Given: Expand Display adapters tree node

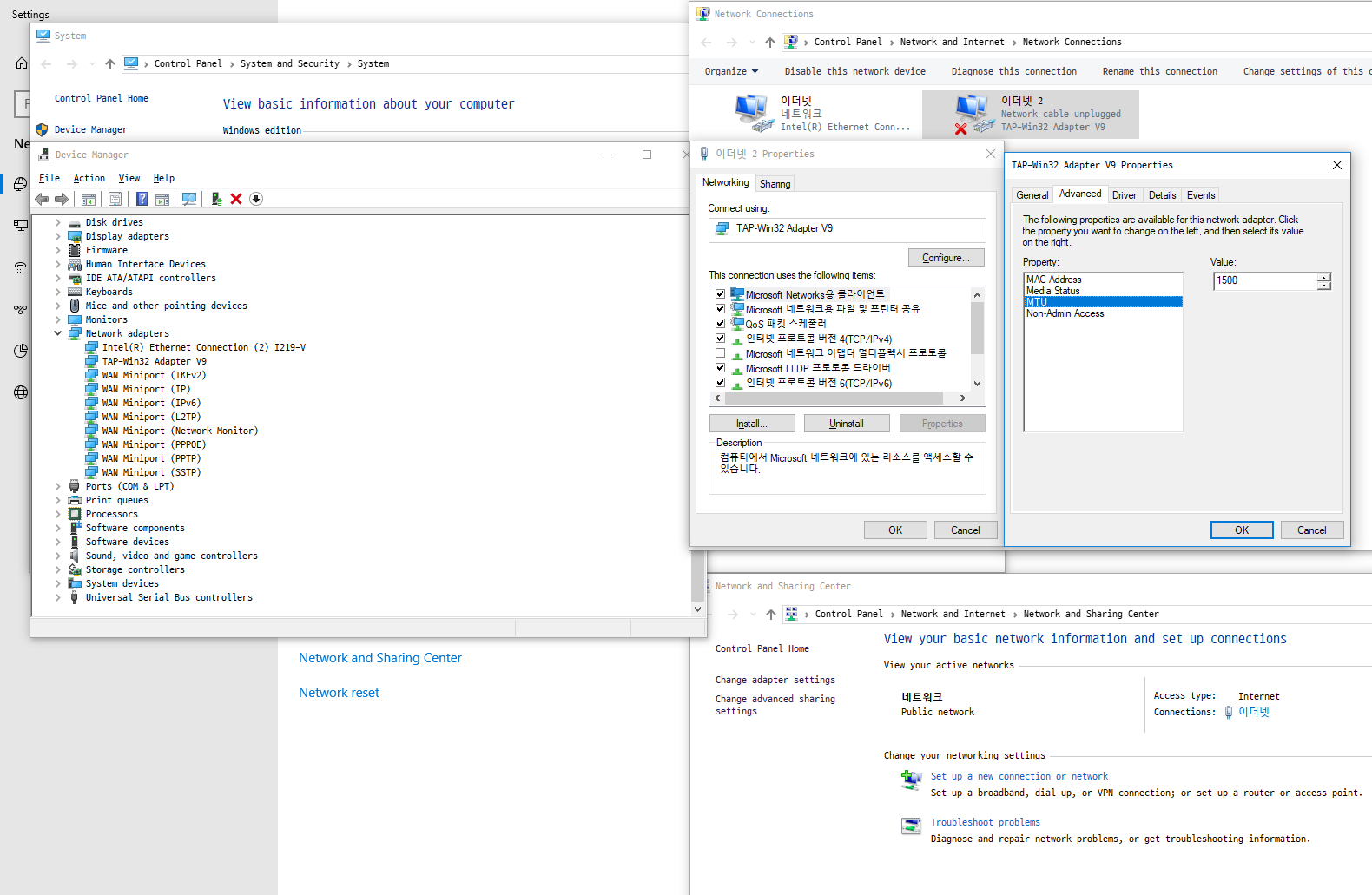Looking at the screenshot, I should click(58, 236).
